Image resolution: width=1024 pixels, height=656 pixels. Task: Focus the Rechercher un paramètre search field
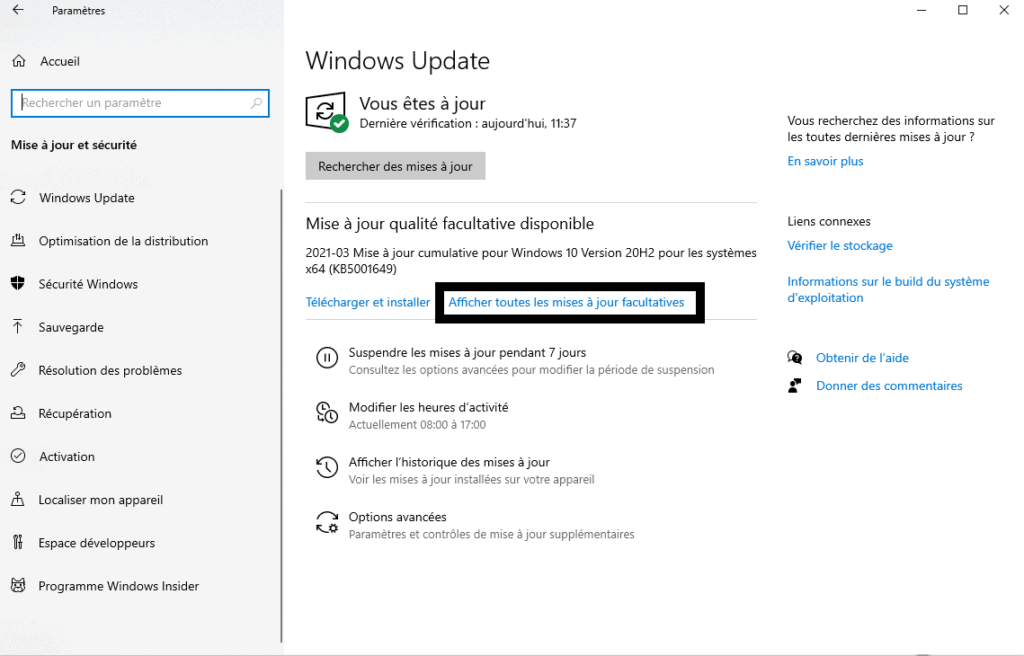click(x=140, y=103)
